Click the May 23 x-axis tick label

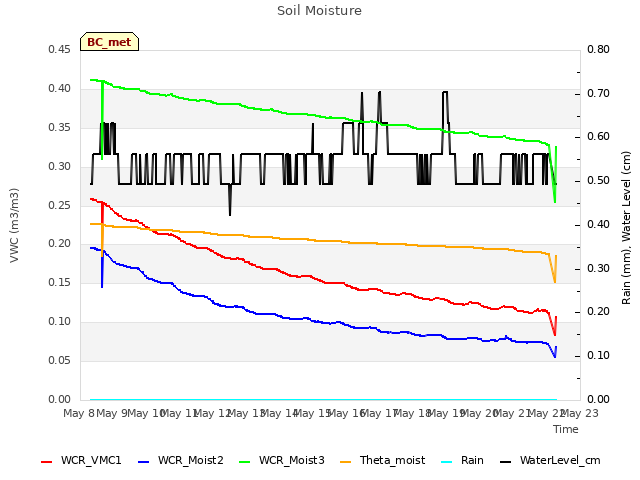coord(578,413)
